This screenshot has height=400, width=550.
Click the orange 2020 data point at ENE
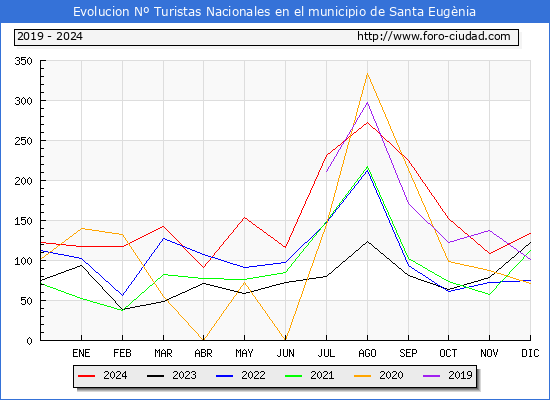[x=81, y=228]
